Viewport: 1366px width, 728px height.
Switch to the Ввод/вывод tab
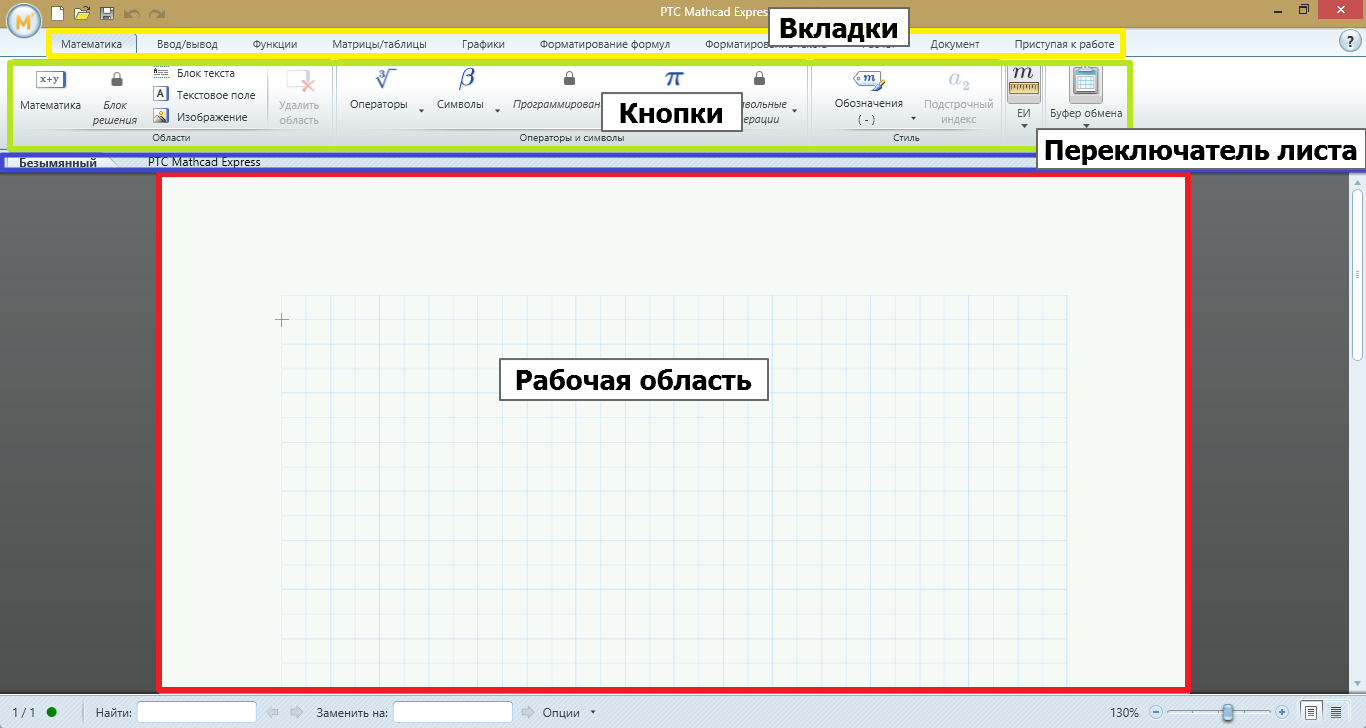[x=187, y=44]
